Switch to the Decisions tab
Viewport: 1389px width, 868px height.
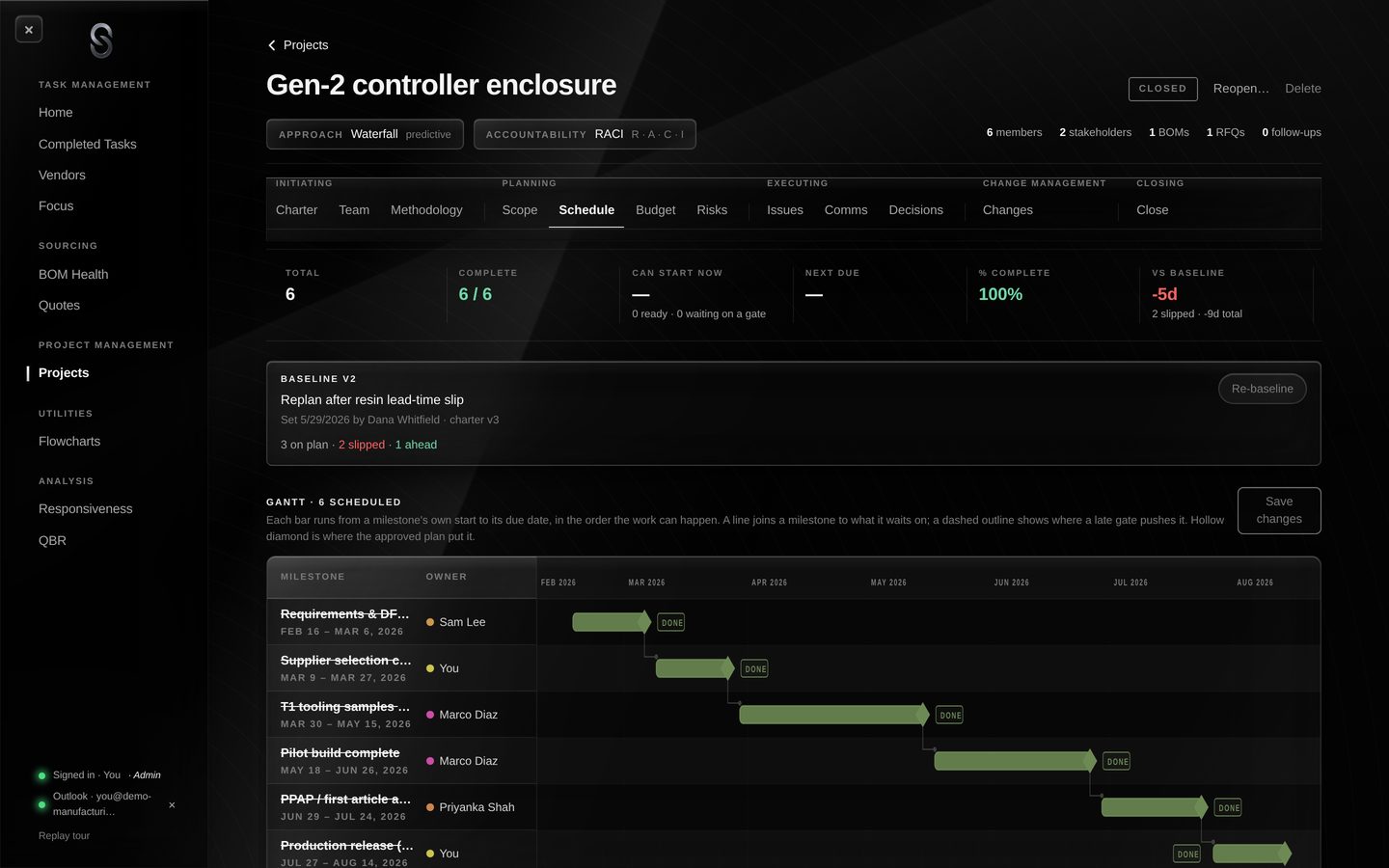point(915,210)
